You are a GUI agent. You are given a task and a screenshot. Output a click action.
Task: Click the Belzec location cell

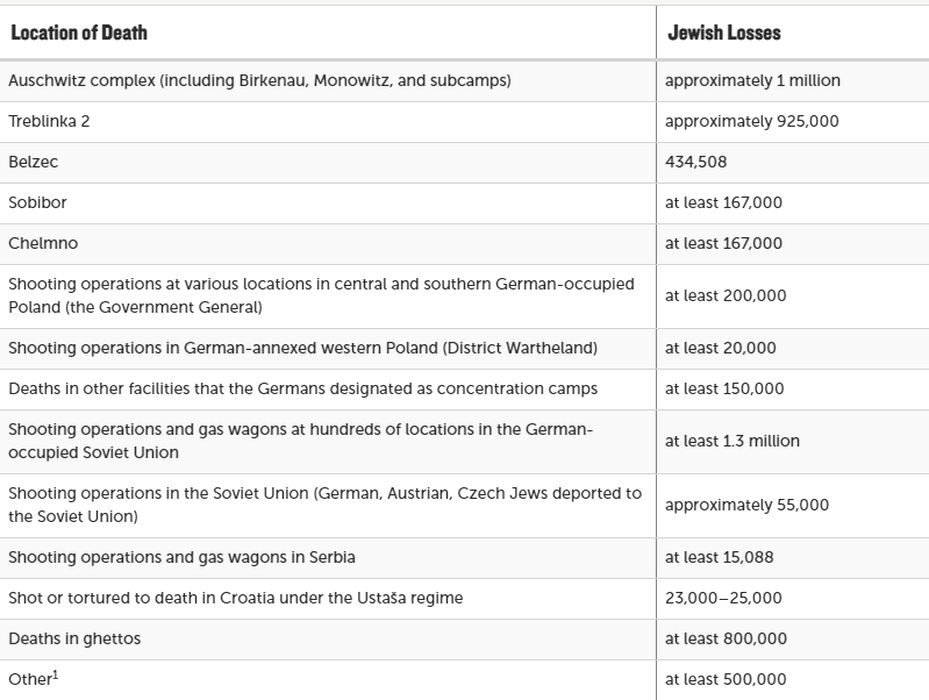[34, 162]
